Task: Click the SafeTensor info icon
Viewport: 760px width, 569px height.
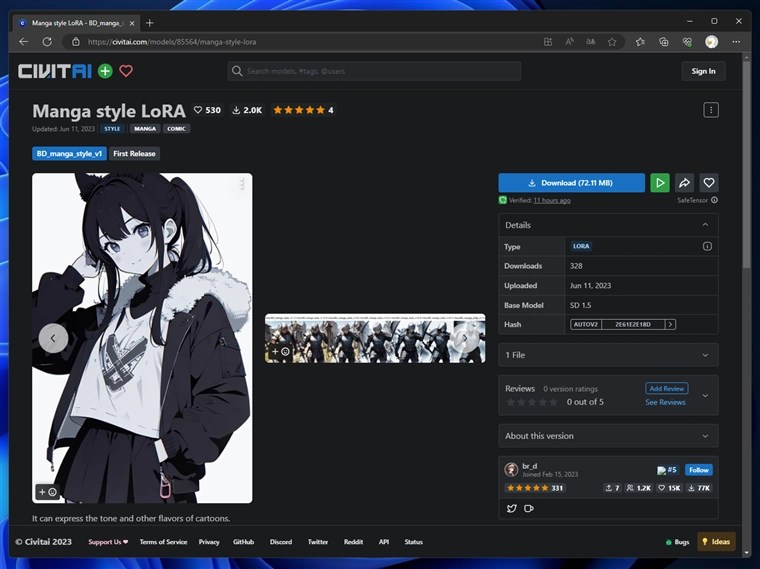Action: [714, 200]
